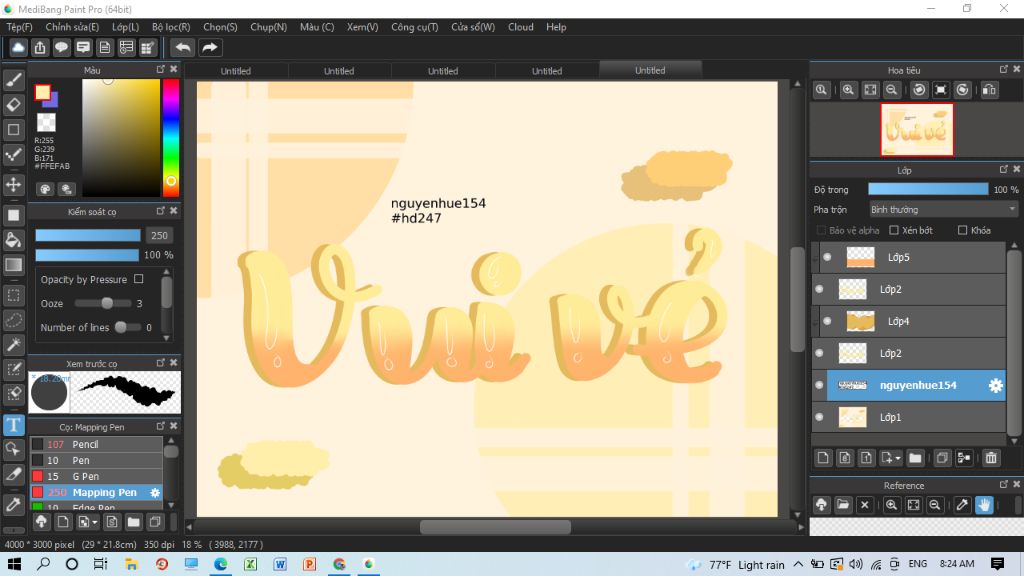The height and width of the screenshot is (576, 1024).
Task: Click the Undo arrow button
Action: click(x=183, y=48)
